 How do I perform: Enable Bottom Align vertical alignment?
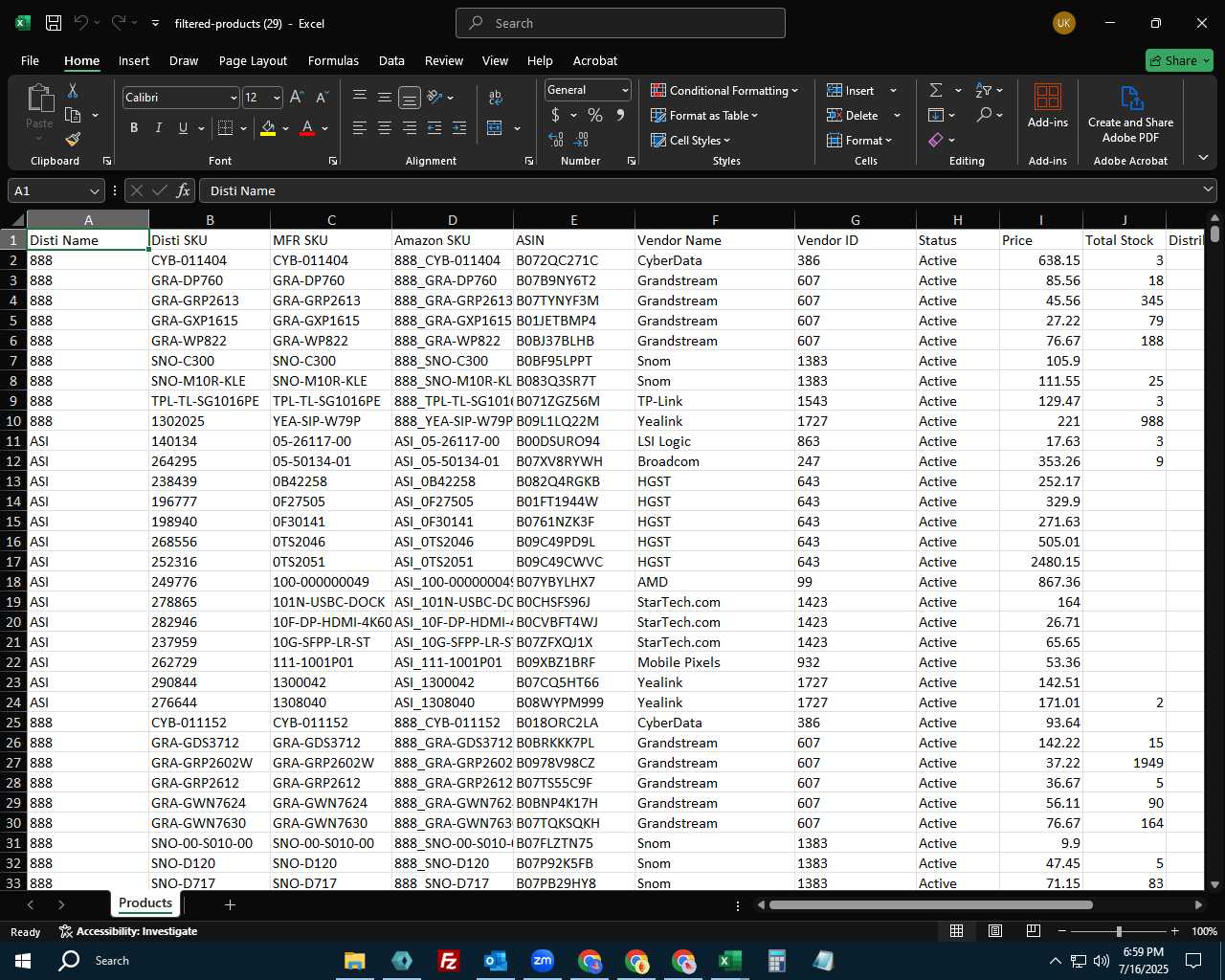click(x=410, y=97)
